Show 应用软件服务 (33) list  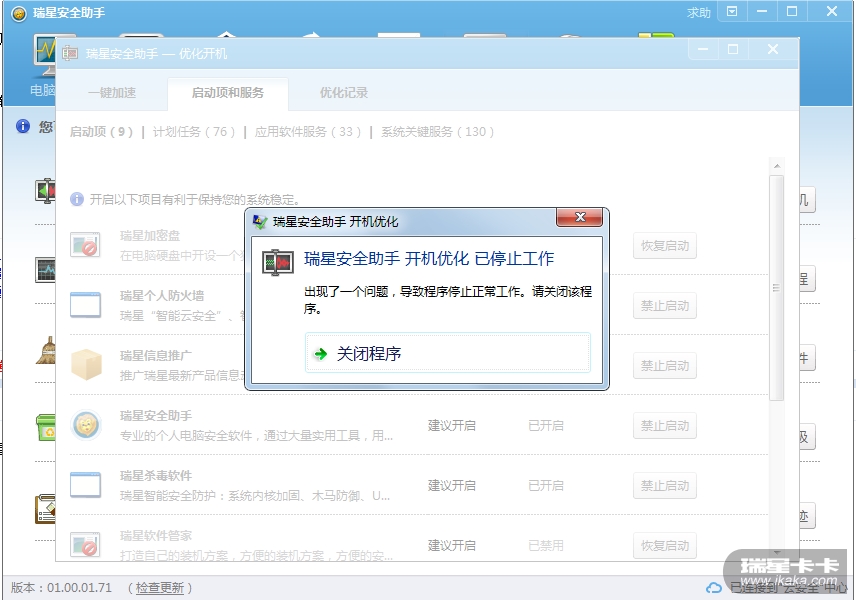tap(308, 132)
